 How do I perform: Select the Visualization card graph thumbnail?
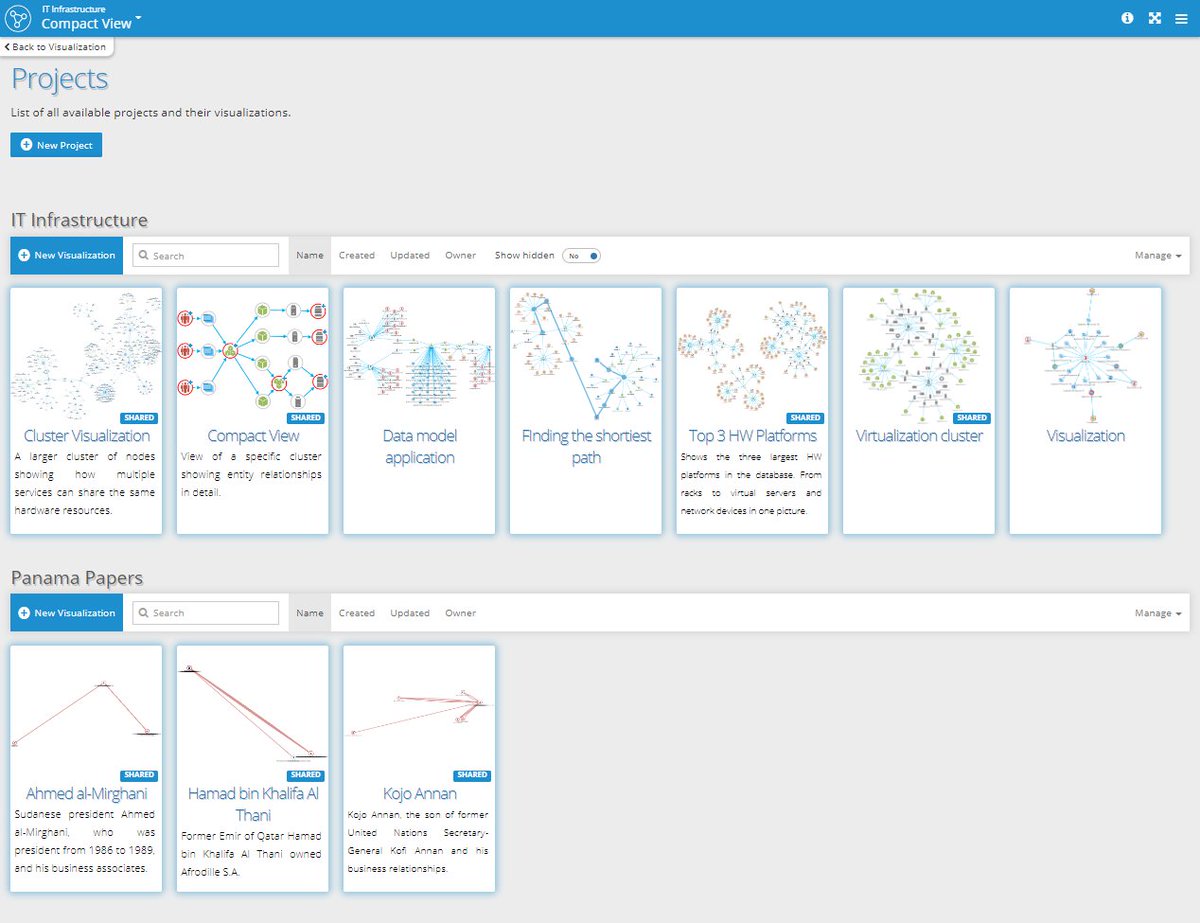1086,357
